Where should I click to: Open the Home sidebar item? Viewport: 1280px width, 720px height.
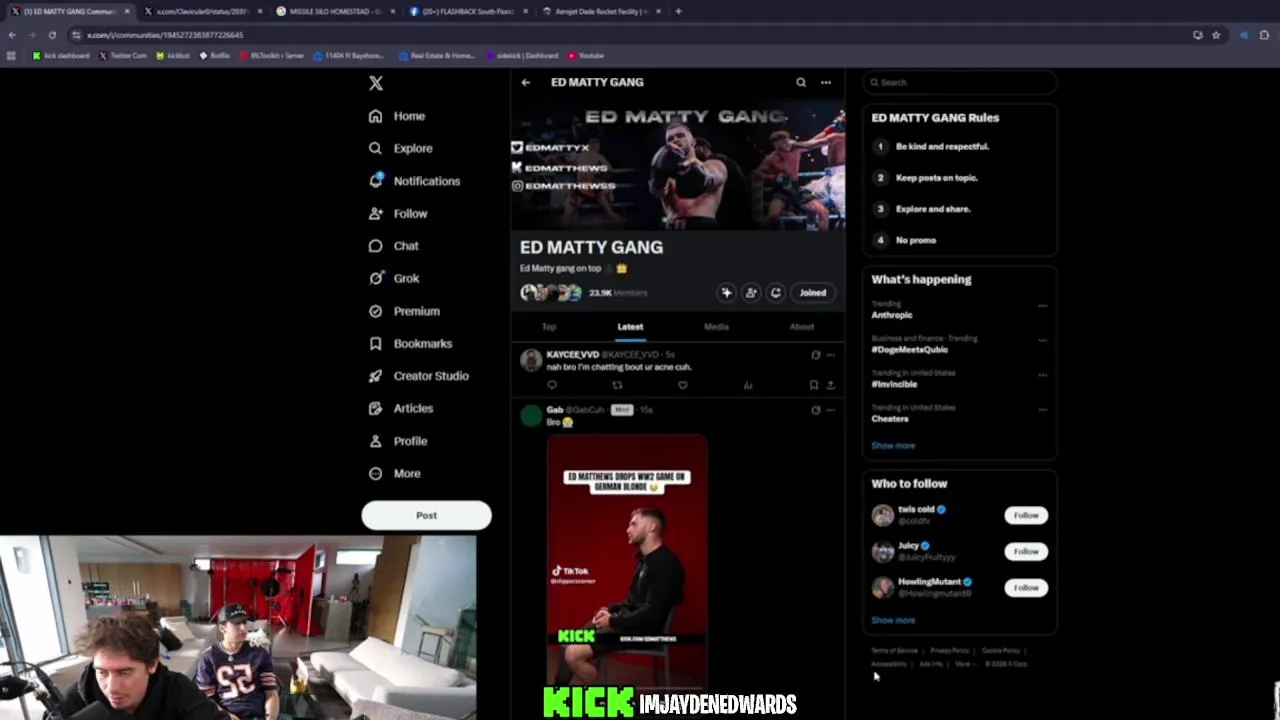(x=397, y=116)
